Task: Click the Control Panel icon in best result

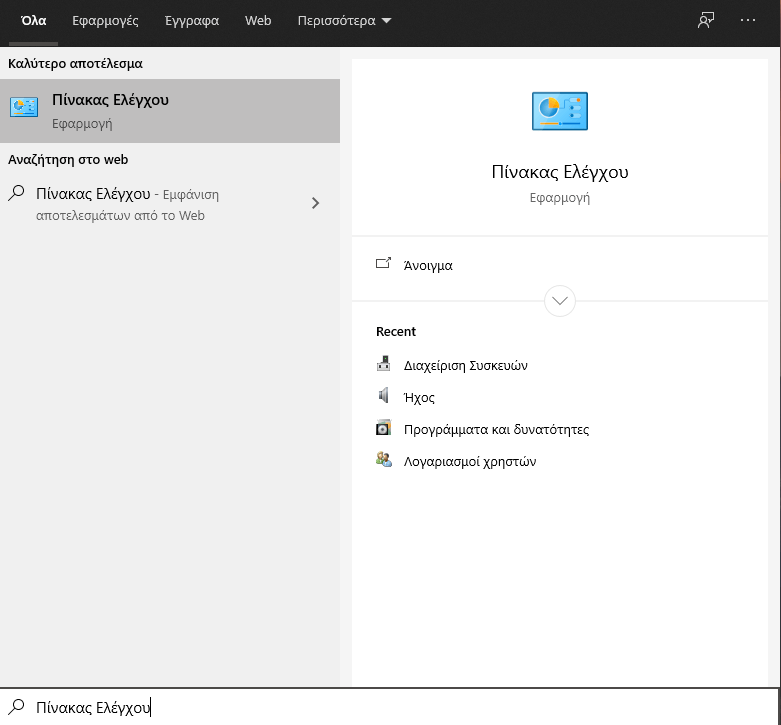Action: click(24, 110)
